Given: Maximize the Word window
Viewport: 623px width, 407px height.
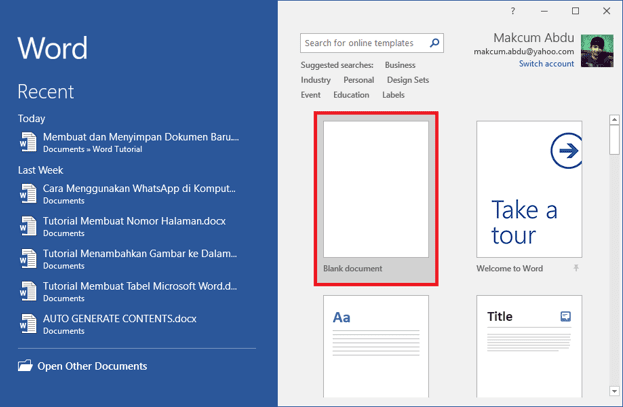Looking at the screenshot, I should [575, 11].
